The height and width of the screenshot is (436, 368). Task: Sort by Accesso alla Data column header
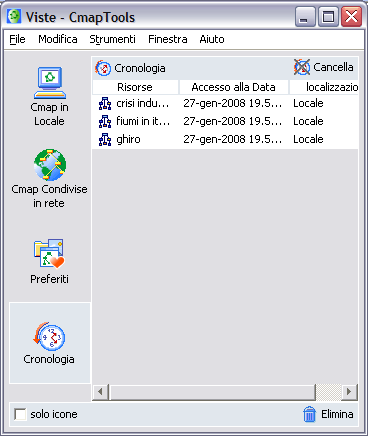(234, 87)
